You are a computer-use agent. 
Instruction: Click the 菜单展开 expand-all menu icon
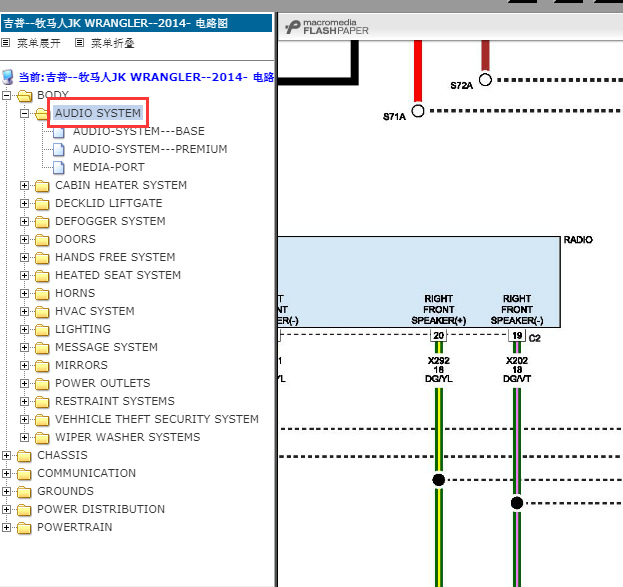pos(6,43)
